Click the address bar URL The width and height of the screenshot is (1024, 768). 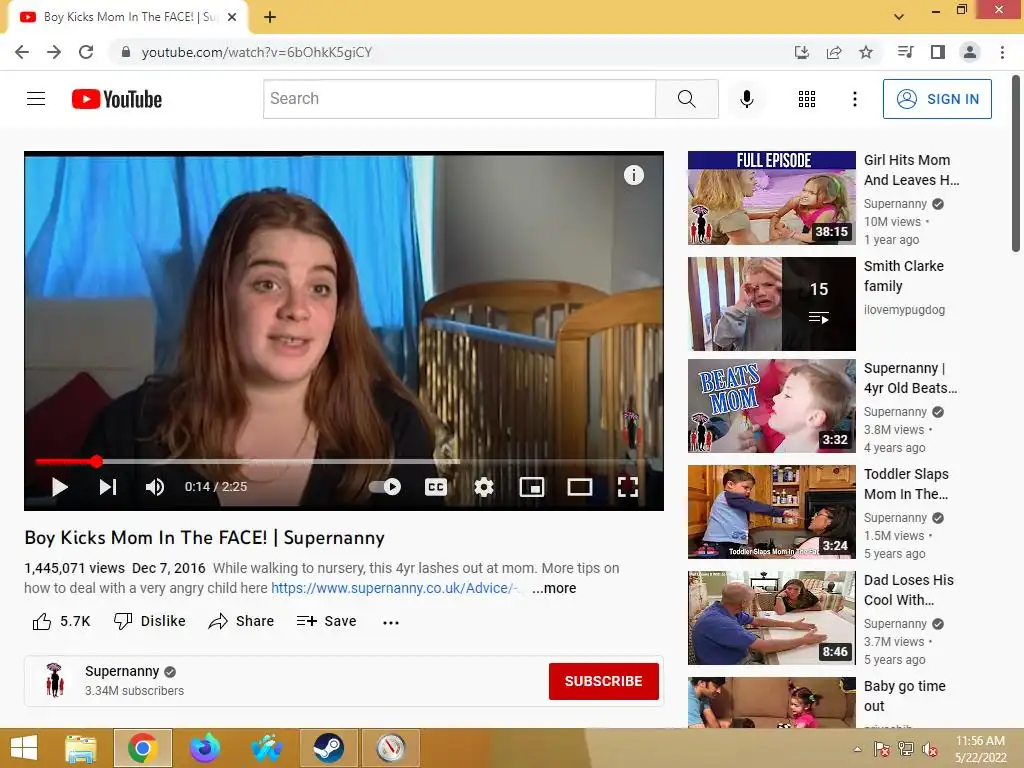coord(257,52)
